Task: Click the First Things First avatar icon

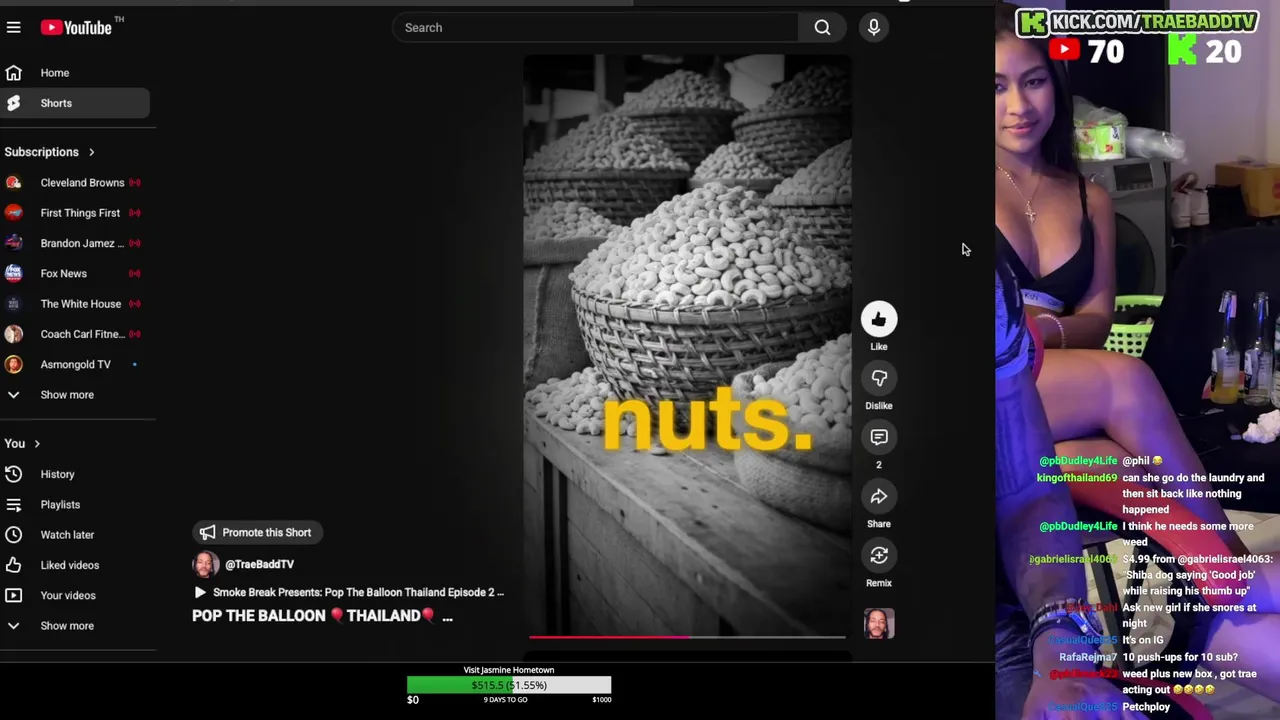Action: click(x=13, y=213)
